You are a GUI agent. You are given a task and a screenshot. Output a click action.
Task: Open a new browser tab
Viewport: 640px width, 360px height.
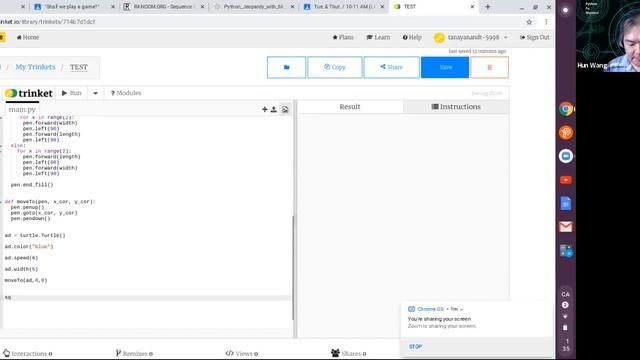(x=487, y=7)
